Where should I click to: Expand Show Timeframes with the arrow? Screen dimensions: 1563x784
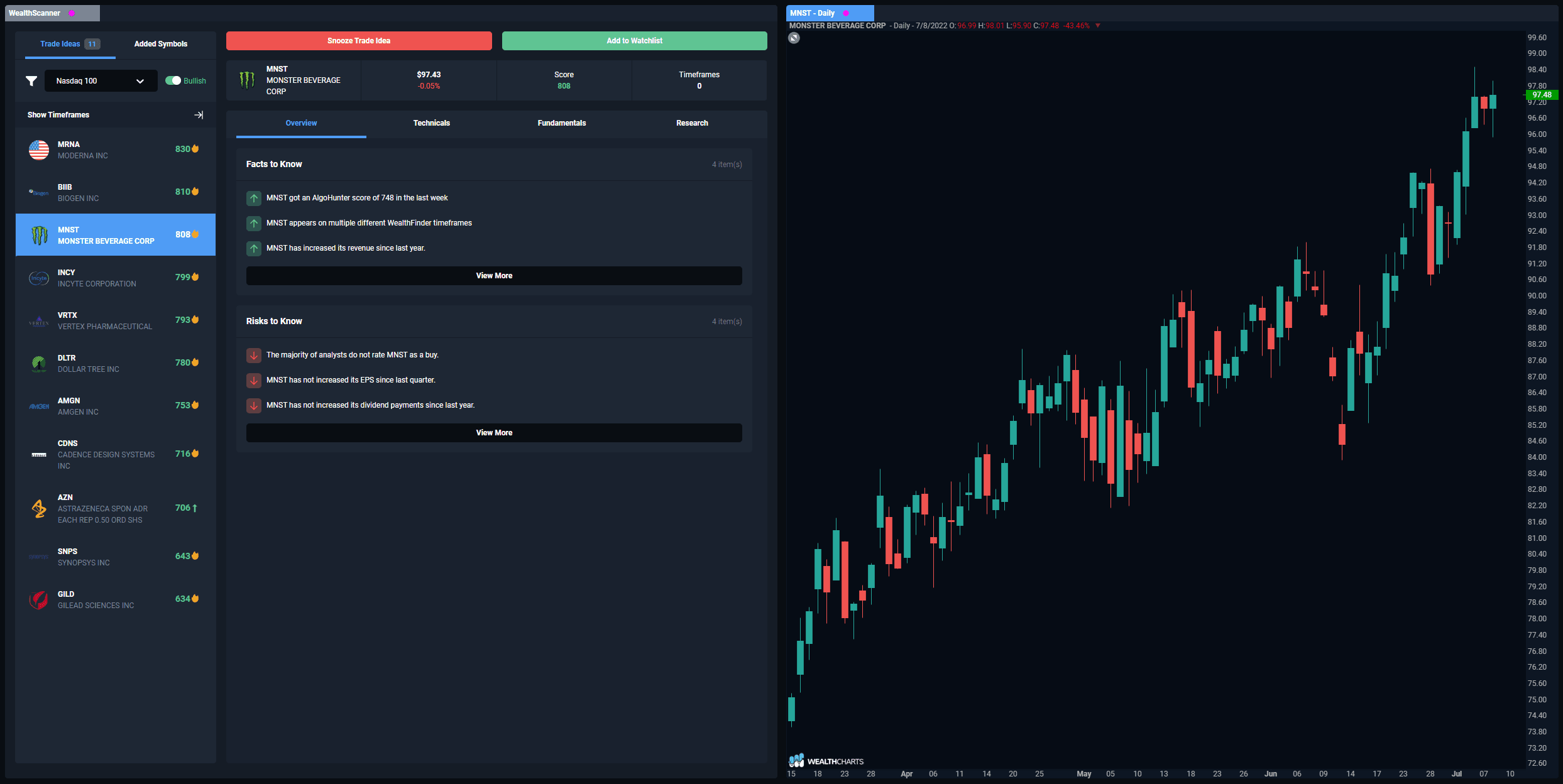pyautogui.click(x=198, y=115)
